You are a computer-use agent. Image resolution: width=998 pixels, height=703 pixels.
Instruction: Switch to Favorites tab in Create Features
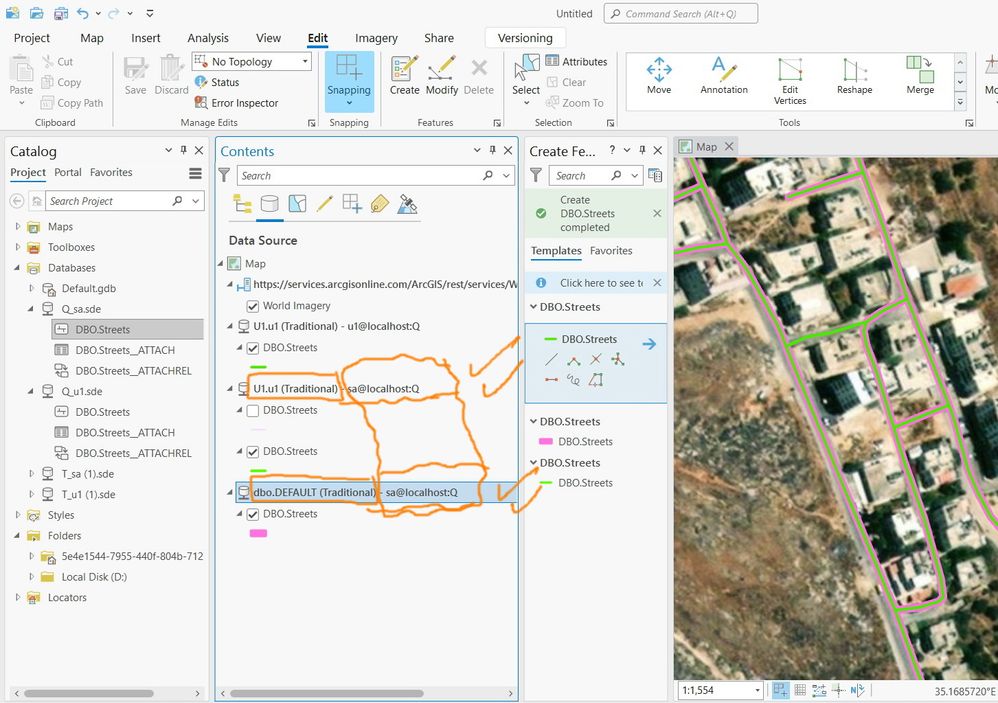(611, 251)
